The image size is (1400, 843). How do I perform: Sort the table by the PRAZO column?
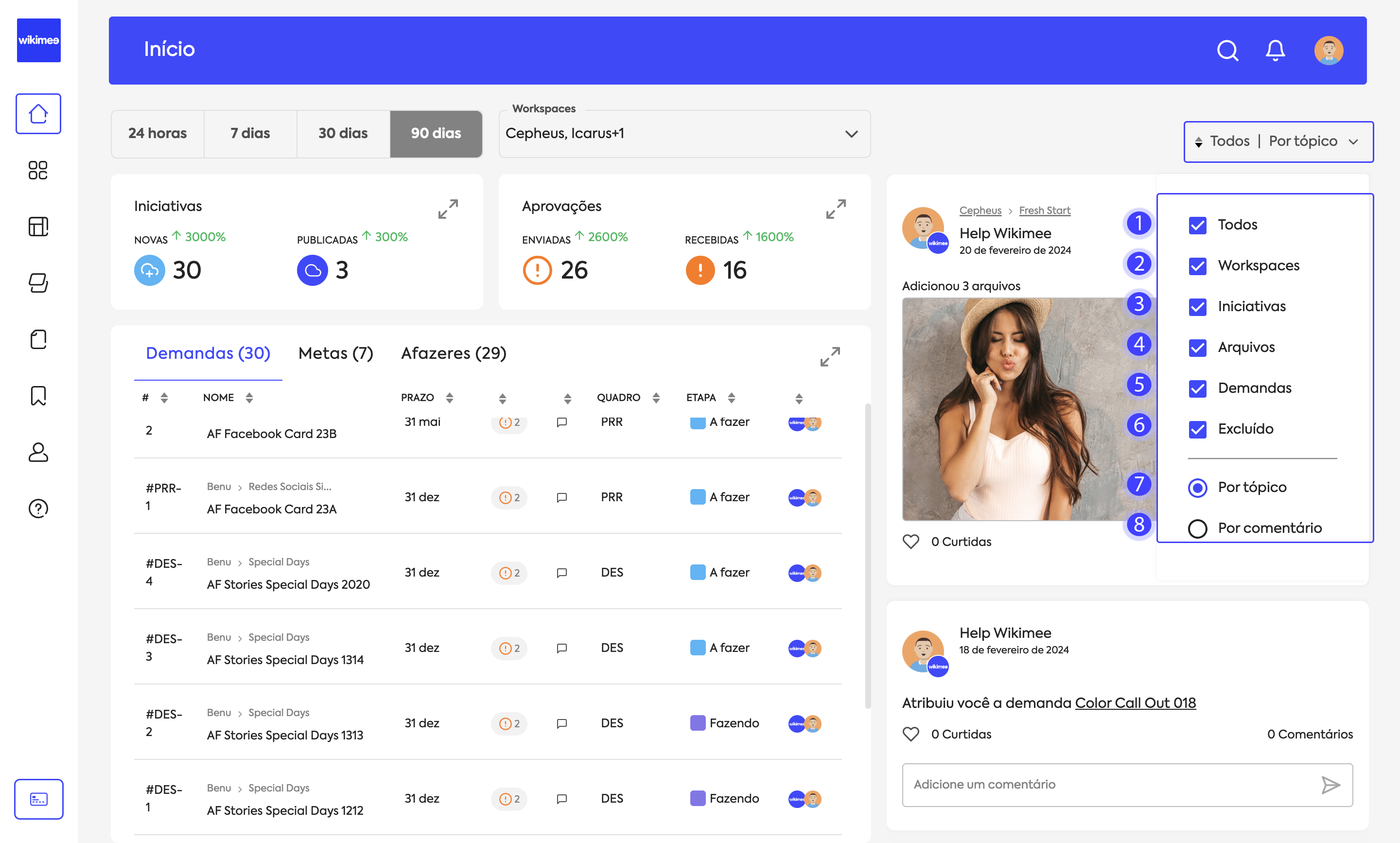tap(449, 398)
